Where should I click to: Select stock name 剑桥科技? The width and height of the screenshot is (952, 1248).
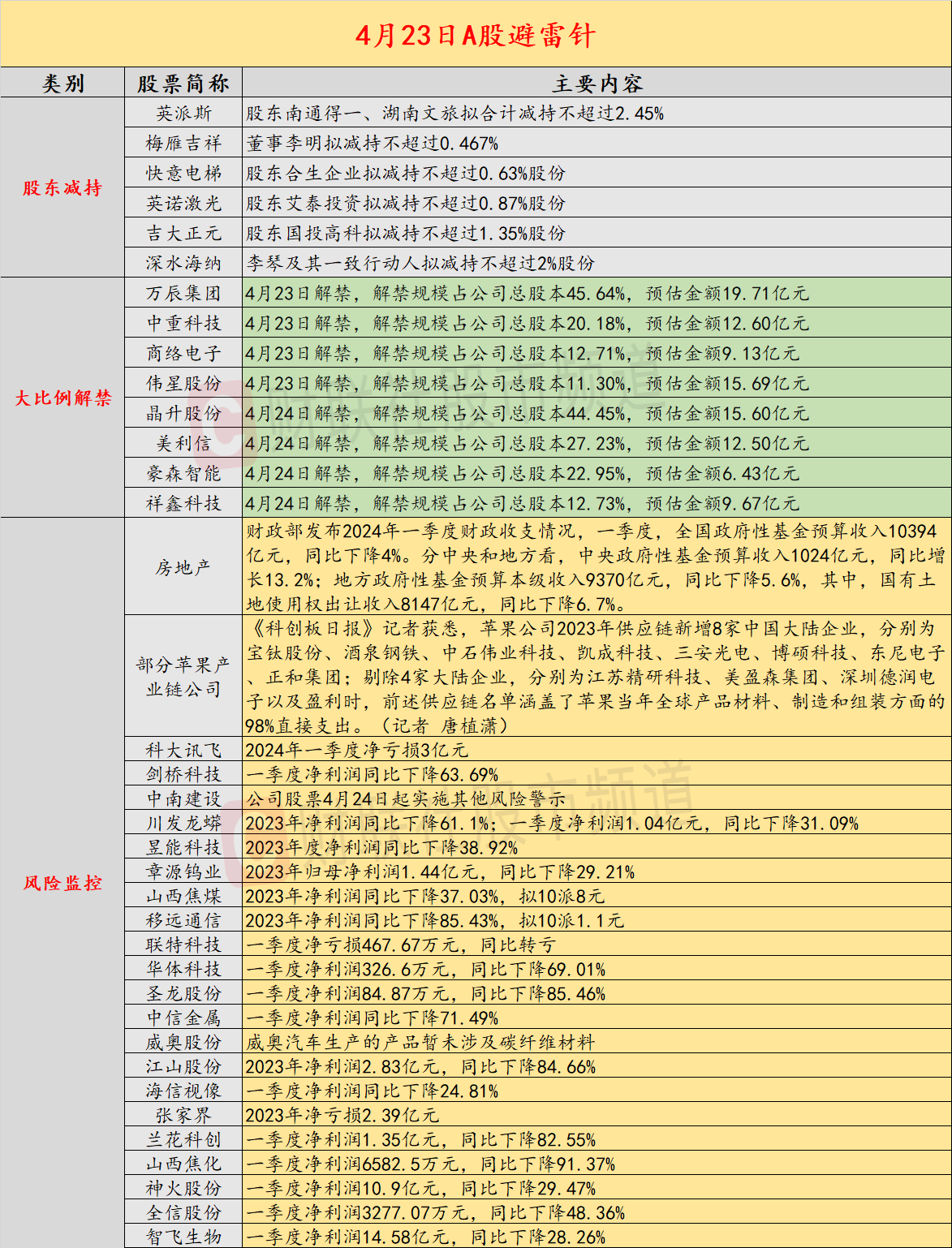pos(183,774)
